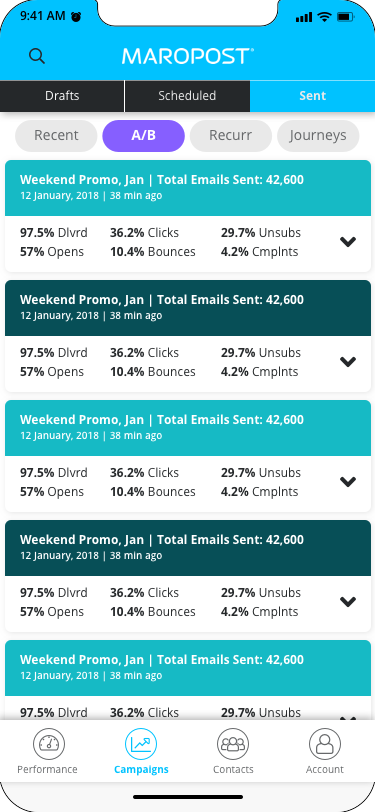Open the search magnifier icon
The width and height of the screenshot is (375, 812).
[x=37, y=55]
